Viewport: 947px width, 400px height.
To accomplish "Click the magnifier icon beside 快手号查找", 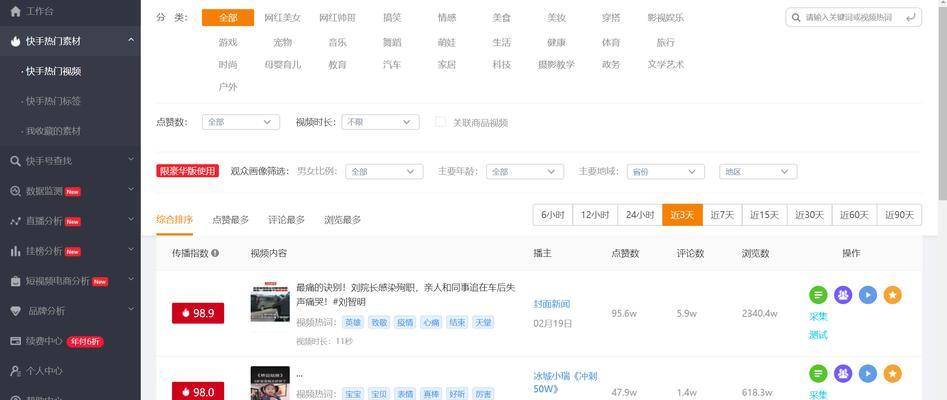I will [16, 161].
